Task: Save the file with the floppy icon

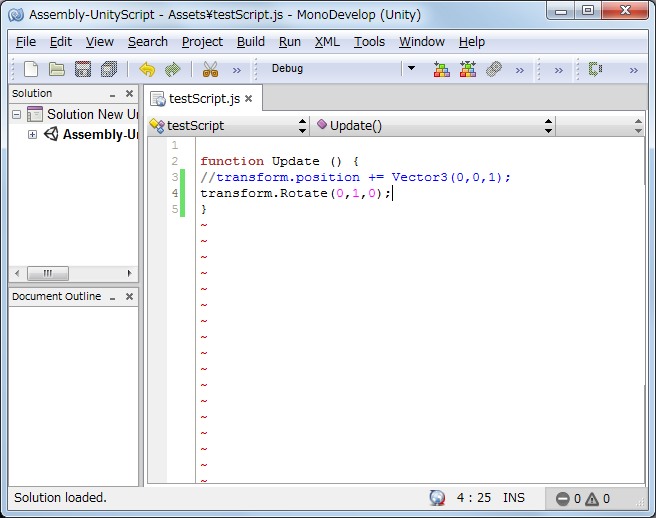Action: [83, 69]
